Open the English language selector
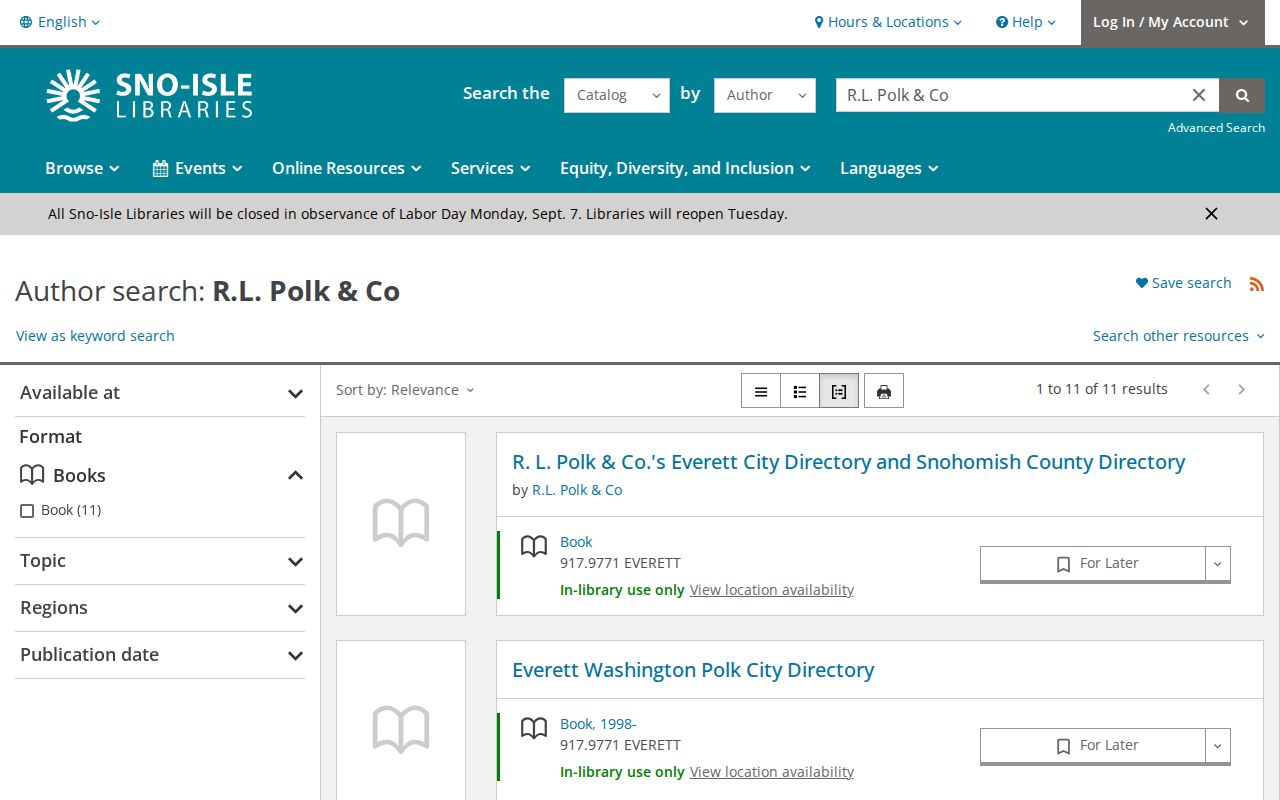This screenshot has width=1280, height=800. pos(60,22)
